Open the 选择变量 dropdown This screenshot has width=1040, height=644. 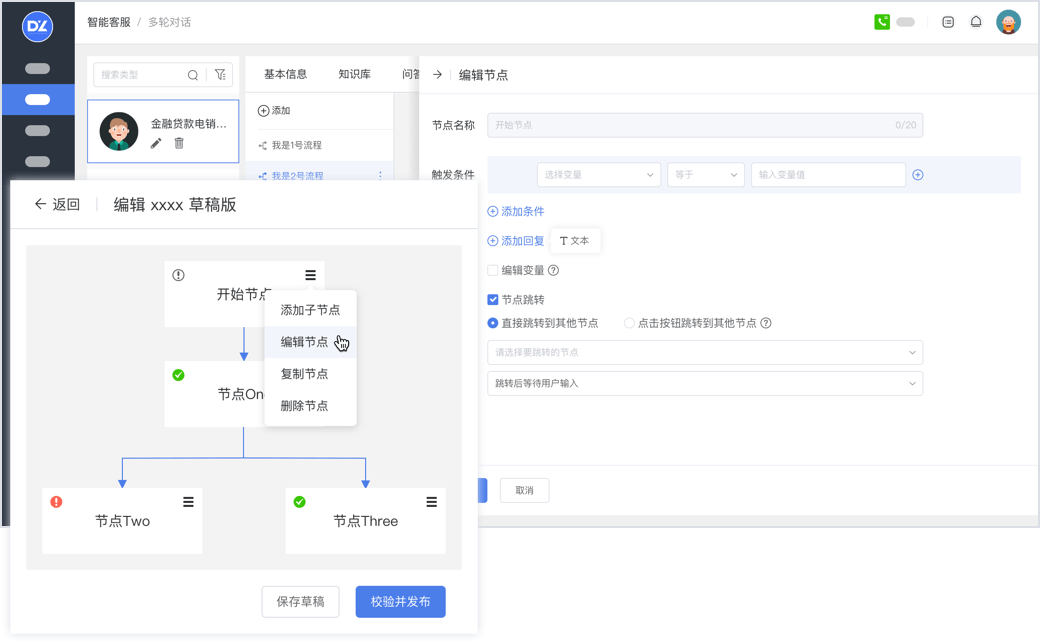click(x=598, y=174)
